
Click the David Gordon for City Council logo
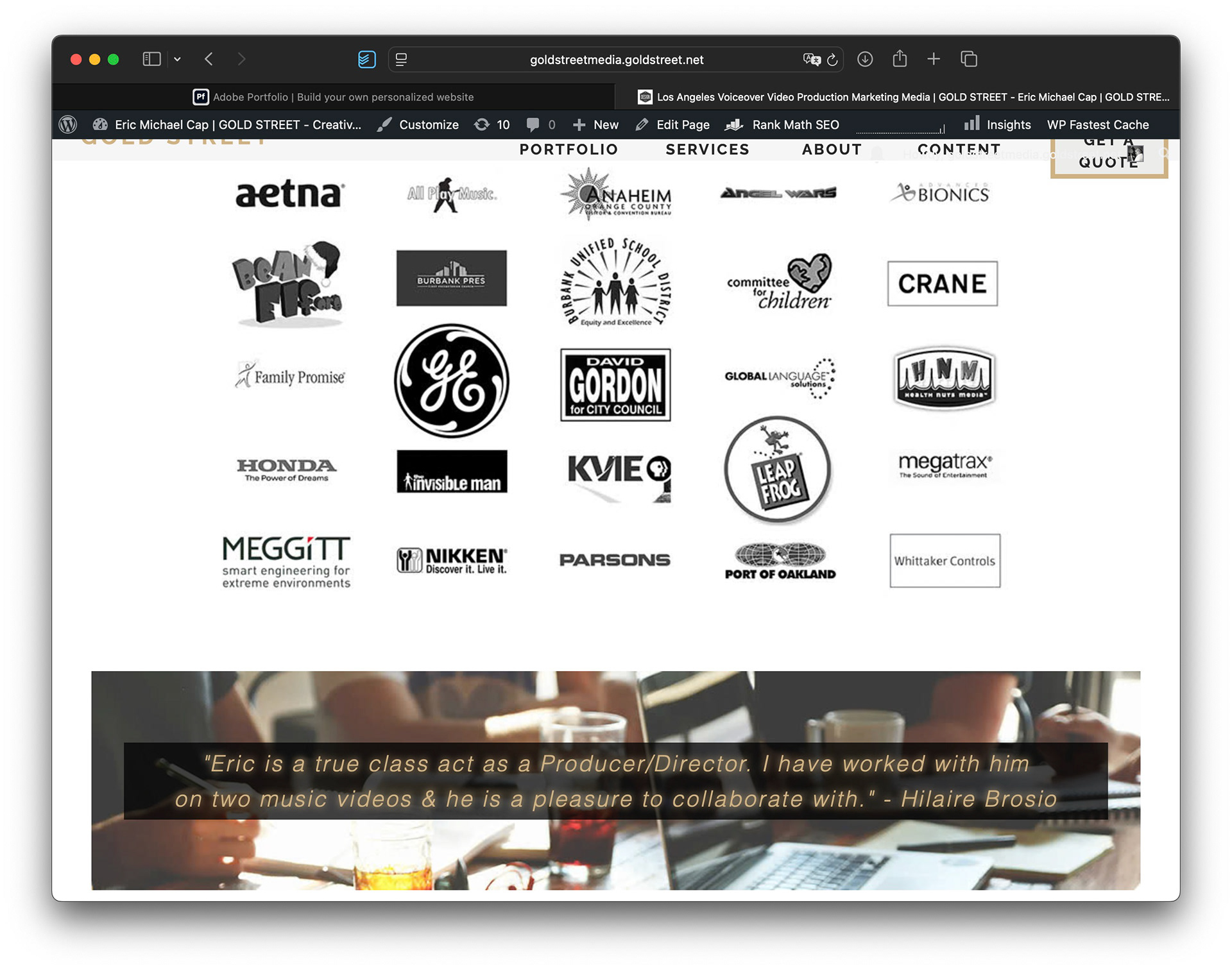tap(615, 385)
